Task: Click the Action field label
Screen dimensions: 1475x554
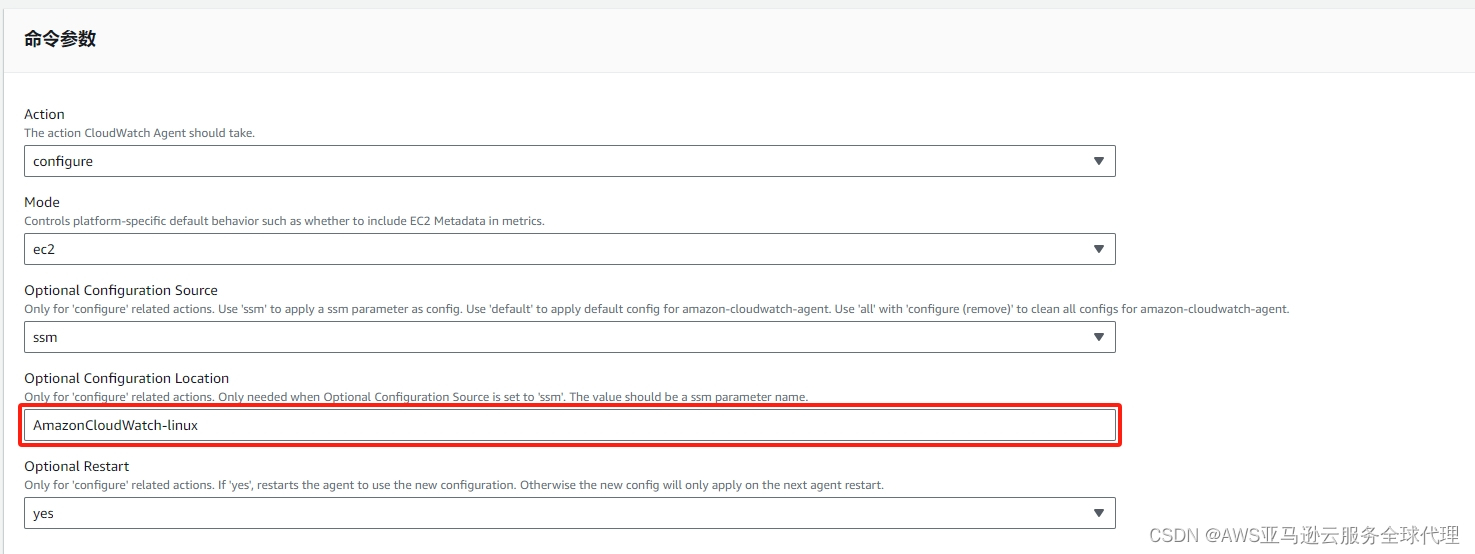Action: (x=44, y=114)
